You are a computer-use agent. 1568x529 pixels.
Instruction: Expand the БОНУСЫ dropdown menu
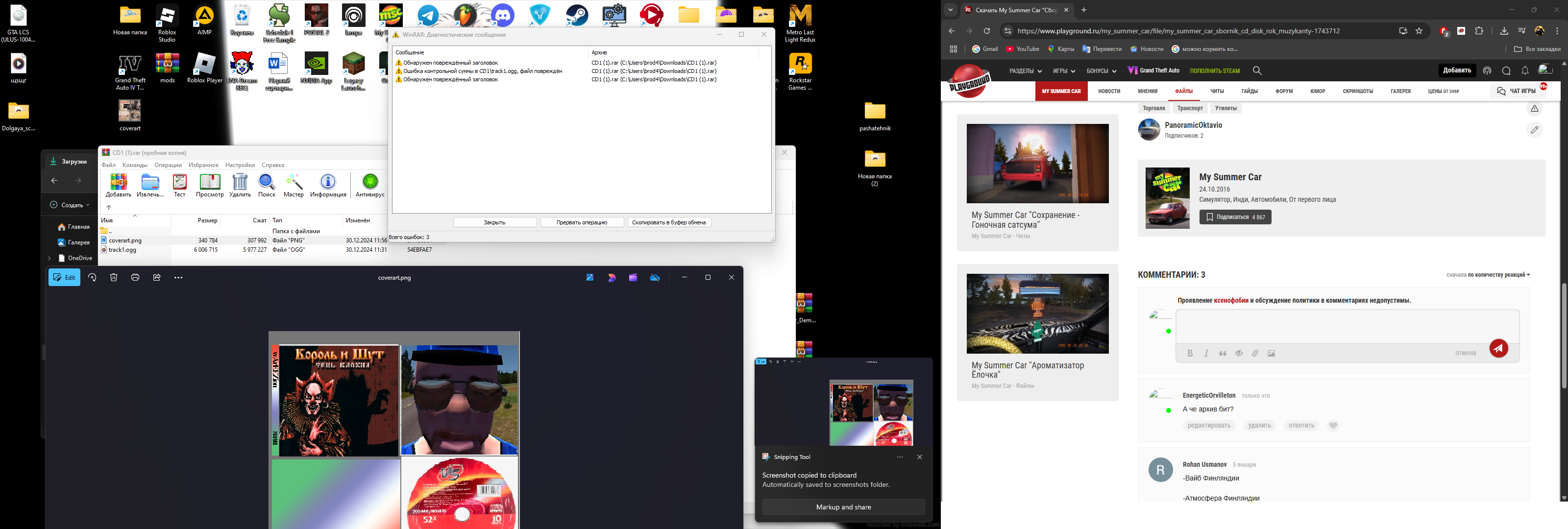(1101, 71)
